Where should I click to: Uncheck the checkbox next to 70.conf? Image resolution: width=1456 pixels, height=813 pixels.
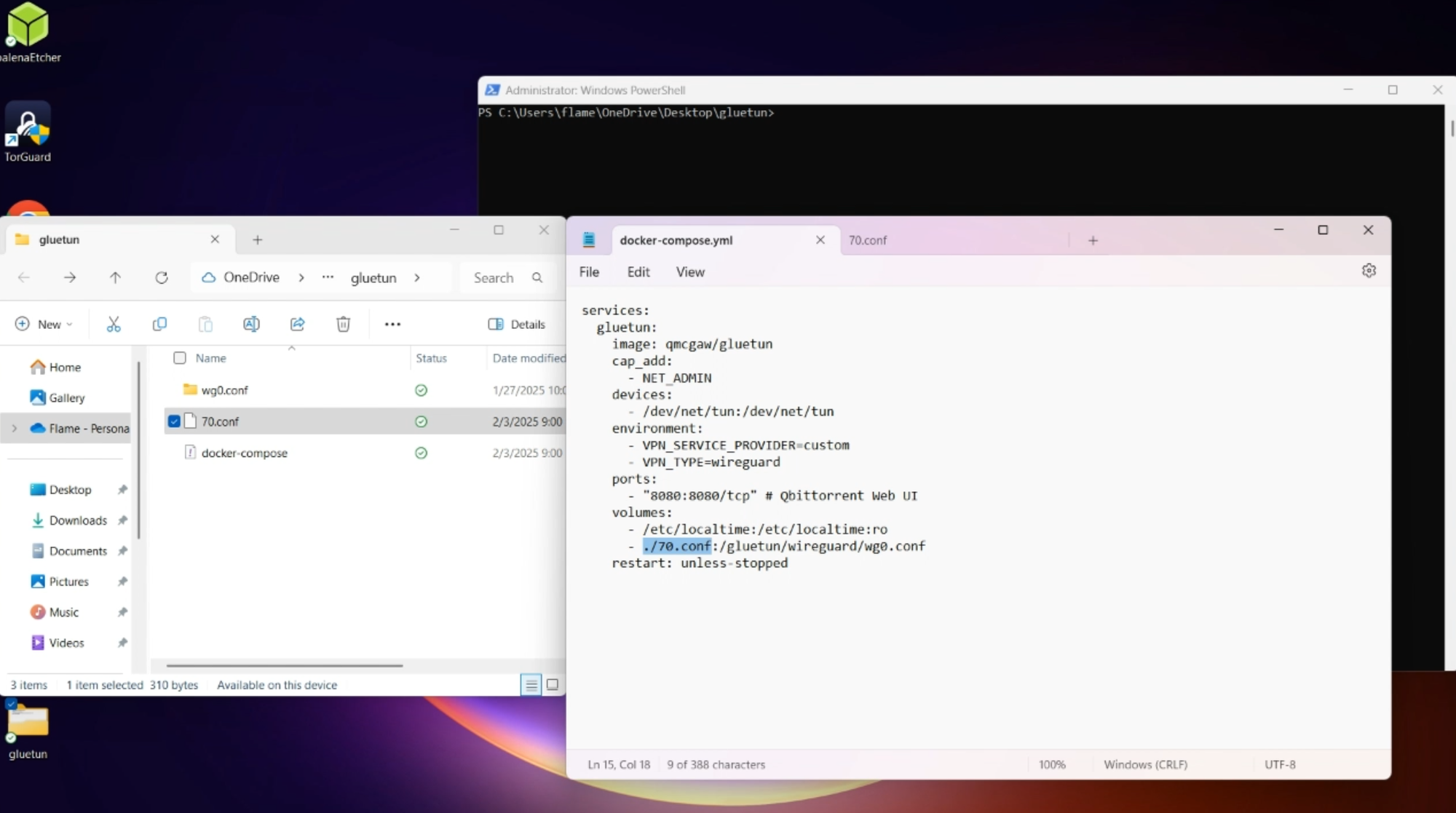click(x=174, y=421)
